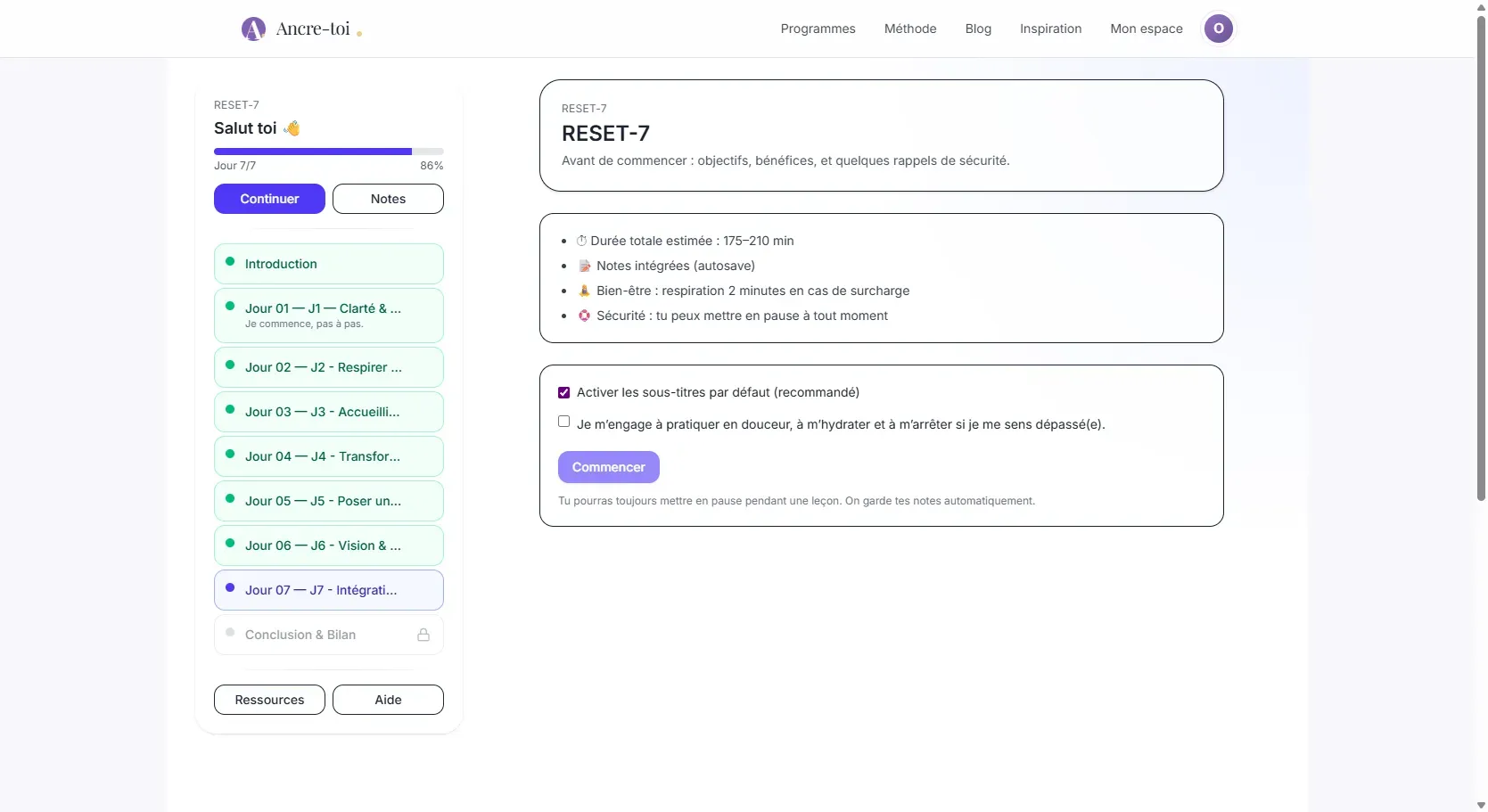Click the Commencer button
The width and height of the screenshot is (1488, 812).
[x=608, y=466]
